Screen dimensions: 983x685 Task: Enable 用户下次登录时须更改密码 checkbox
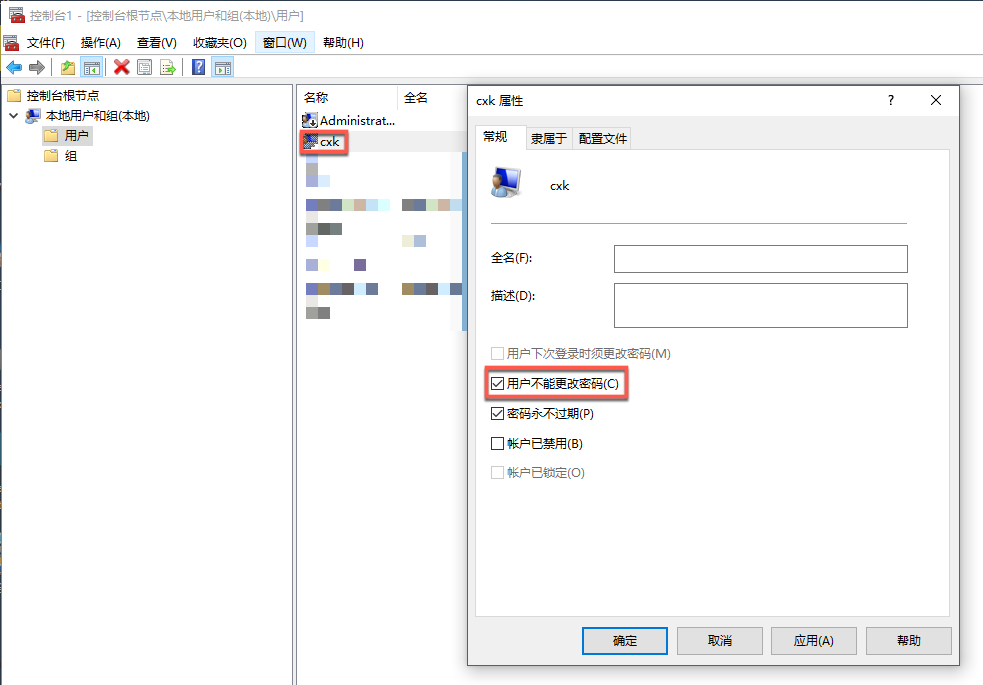[496, 353]
